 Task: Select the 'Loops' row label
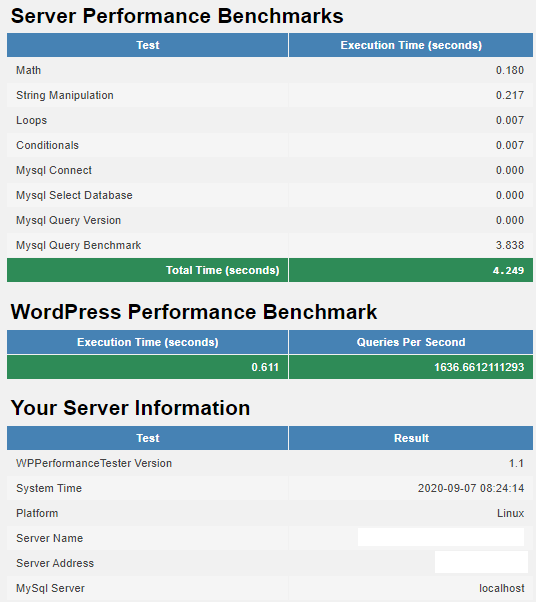(31, 120)
